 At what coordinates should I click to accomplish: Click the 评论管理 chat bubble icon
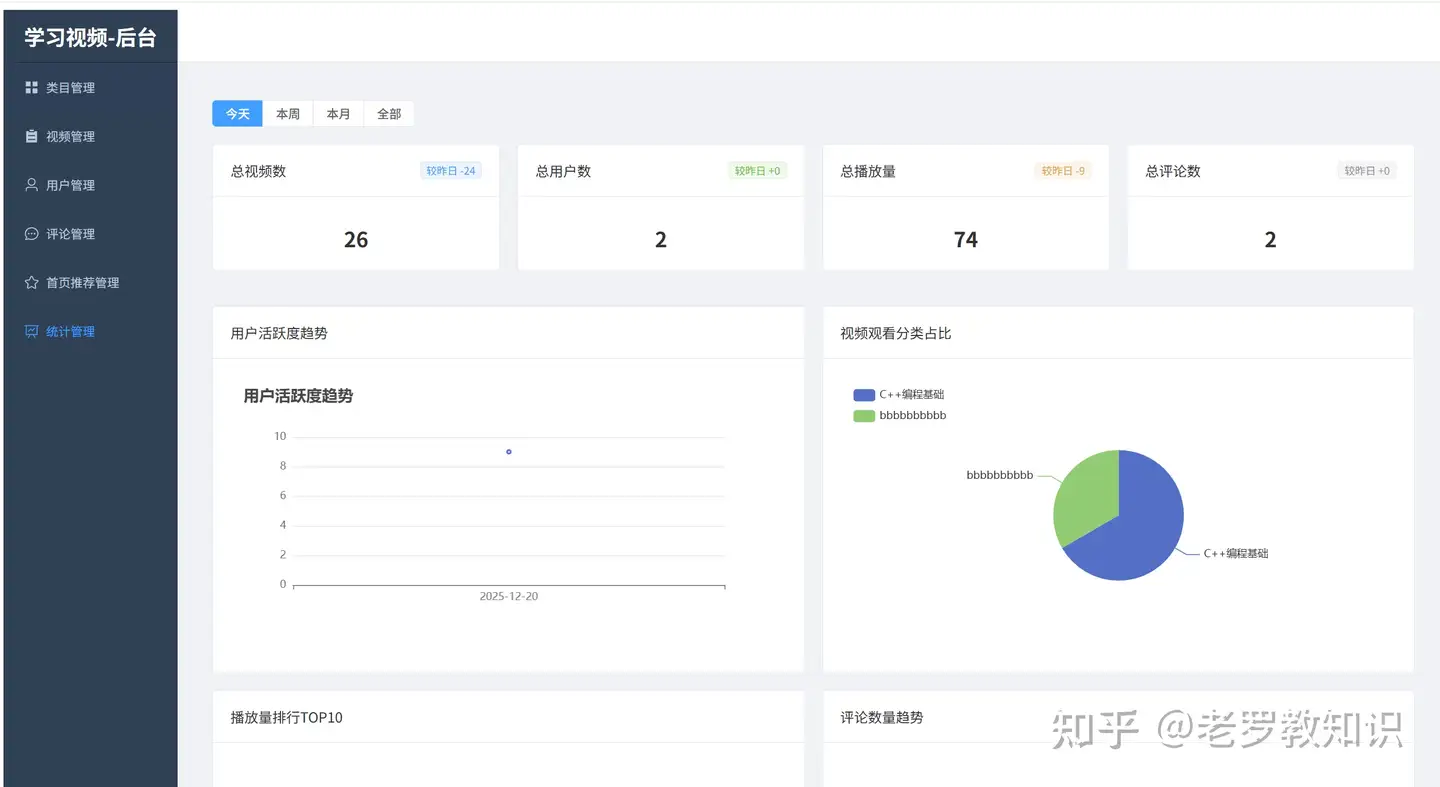point(31,234)
